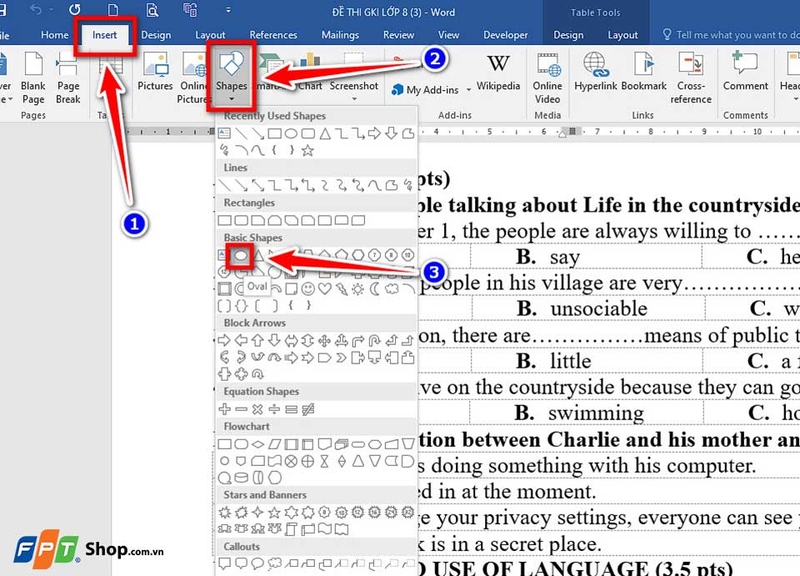Click the Hyperlink icon
The width and height of the screenshot is (800, 576).
point(595,72)
